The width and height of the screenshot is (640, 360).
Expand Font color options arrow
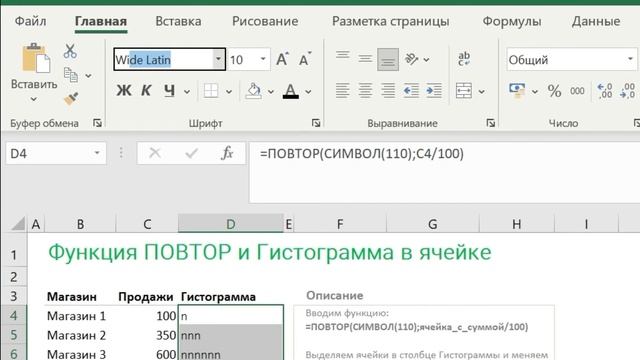click(x=308, y=92)
